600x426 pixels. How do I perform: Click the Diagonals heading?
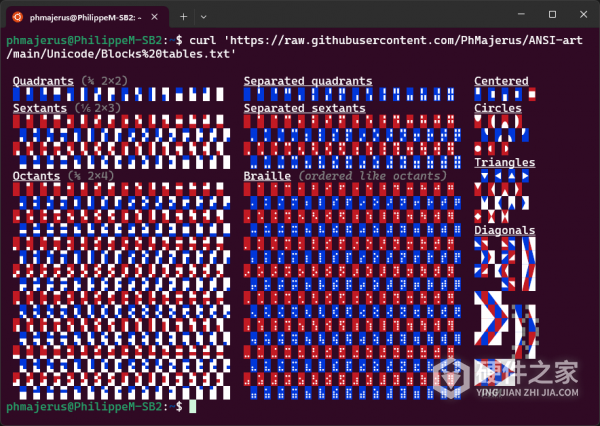[504, 230]
